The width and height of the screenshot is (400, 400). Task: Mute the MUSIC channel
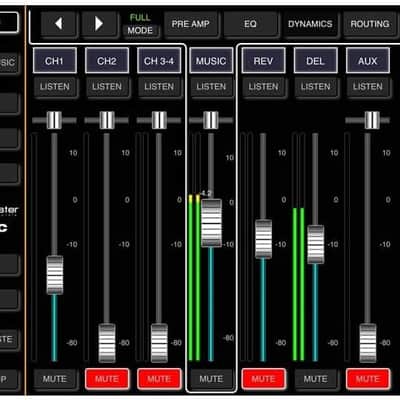(211, 379)
